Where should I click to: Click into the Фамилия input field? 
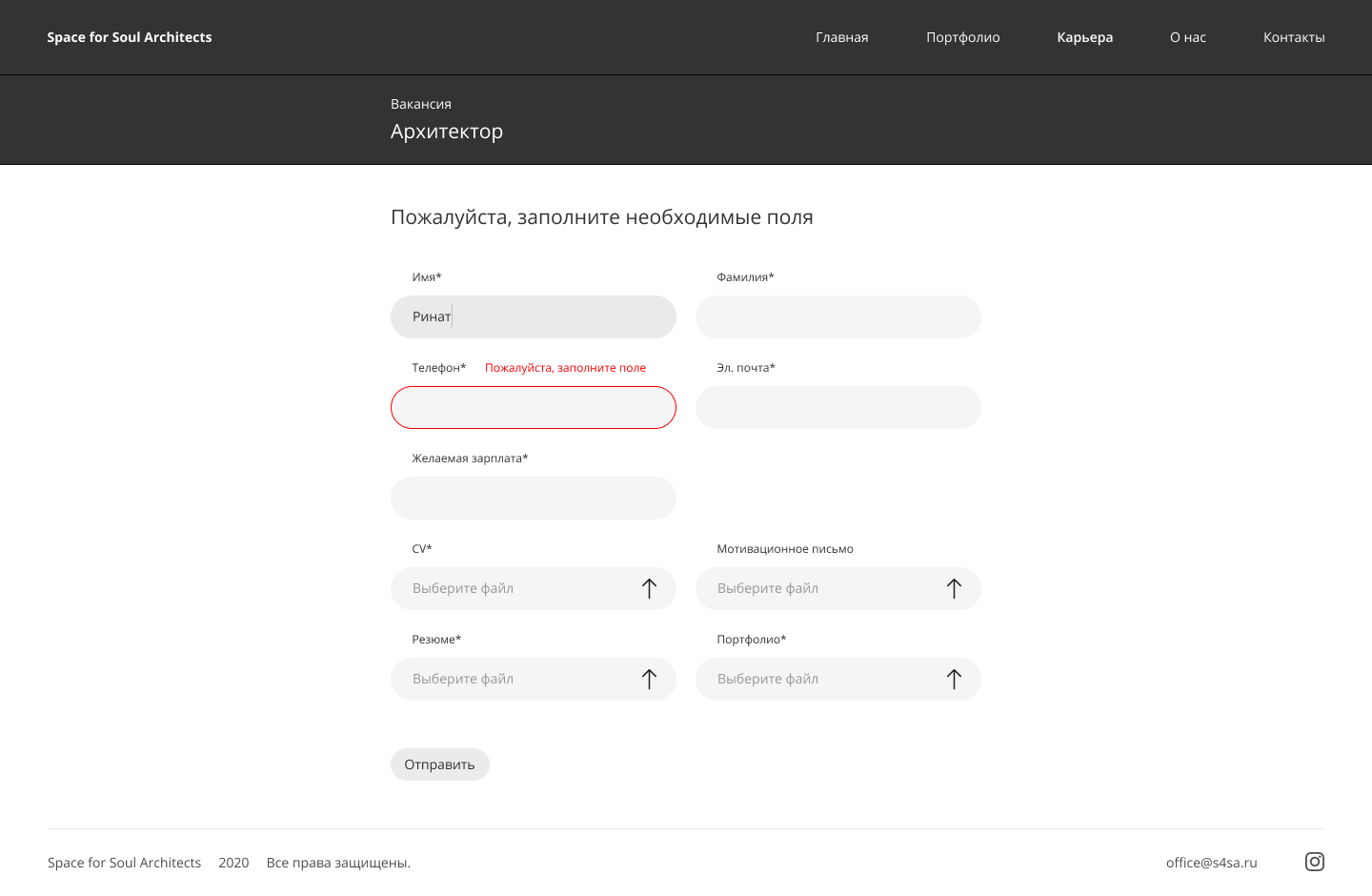838,316
